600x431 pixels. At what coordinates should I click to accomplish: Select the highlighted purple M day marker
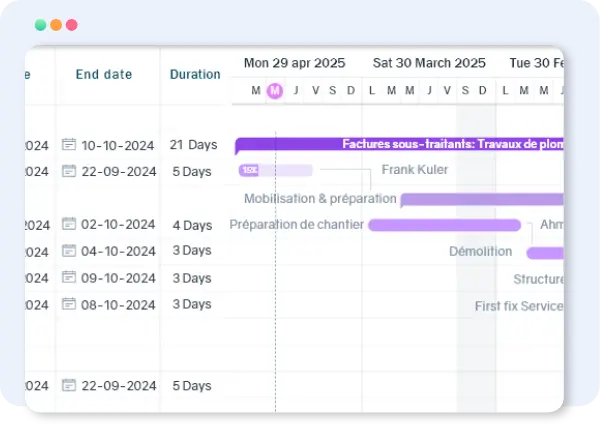coord(275,91)
